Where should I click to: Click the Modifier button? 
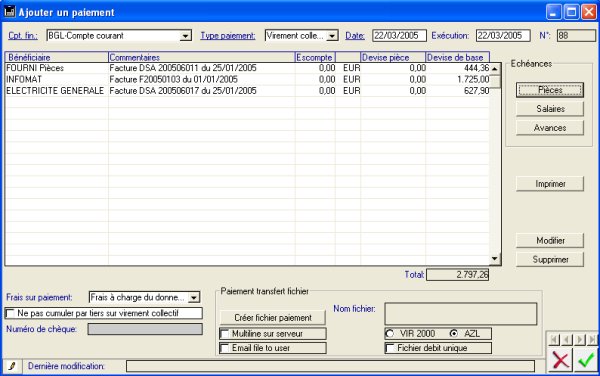(550, 241)
